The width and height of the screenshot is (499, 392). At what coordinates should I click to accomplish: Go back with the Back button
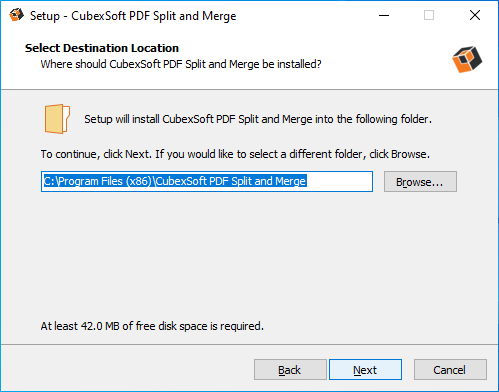tap(290, 370)
